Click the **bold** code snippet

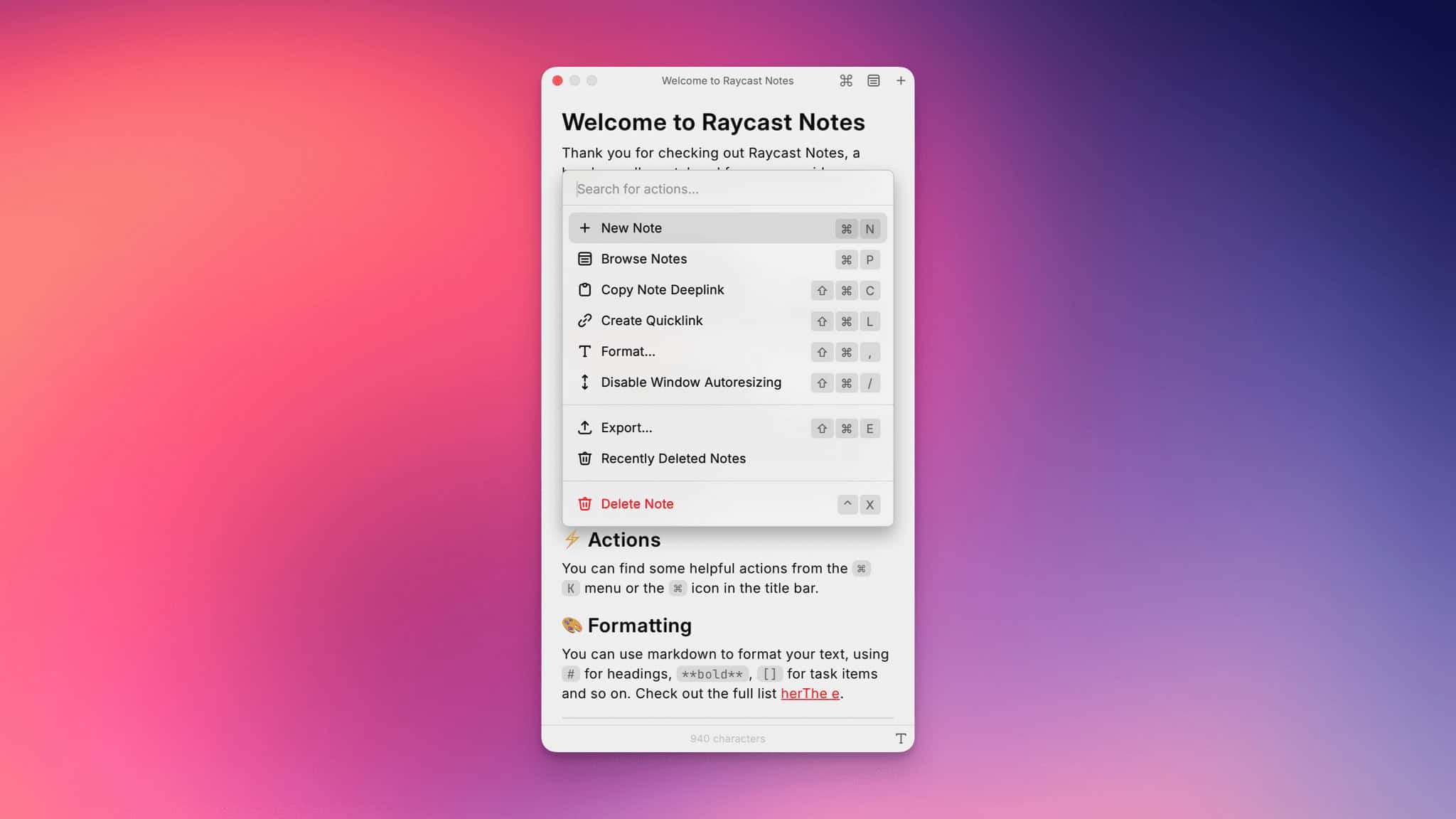(x=712, y=674)
